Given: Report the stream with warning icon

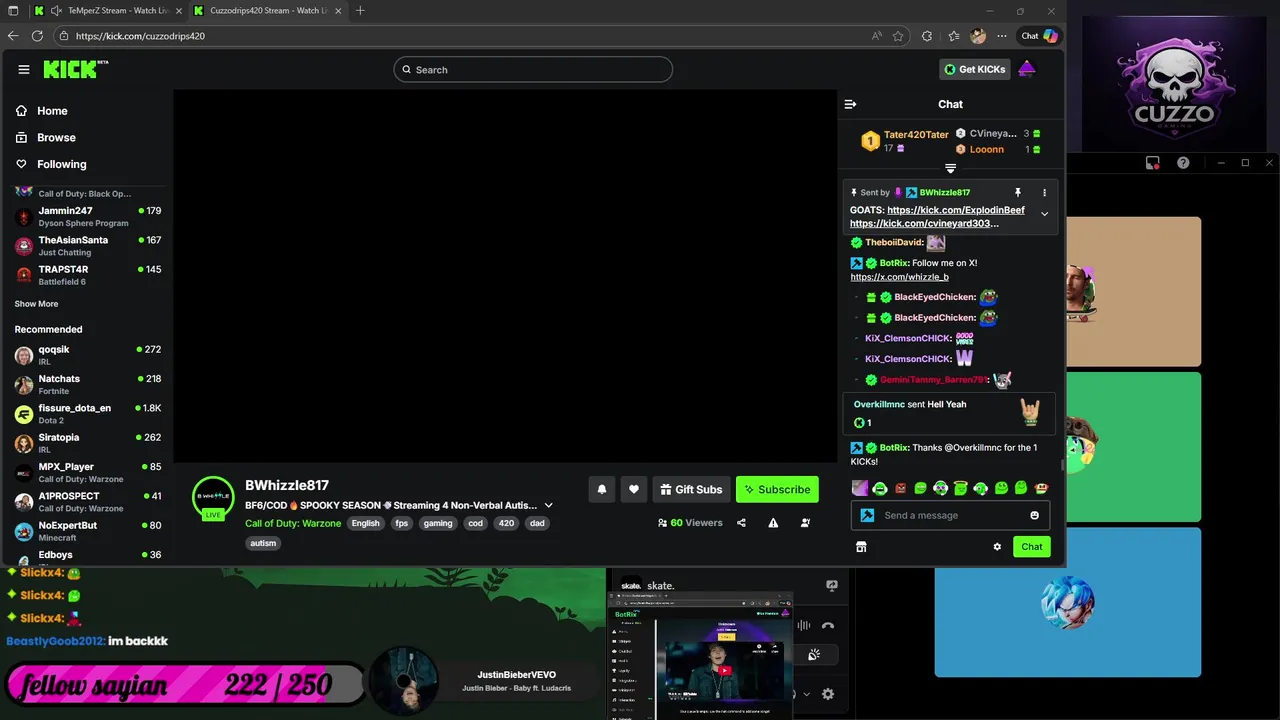Looking at the screenshot, I should (773, 522).
